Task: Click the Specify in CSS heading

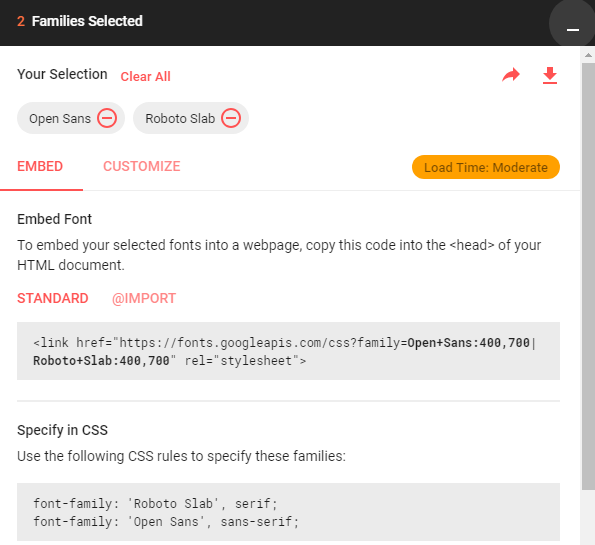Action: pos(62,430)
